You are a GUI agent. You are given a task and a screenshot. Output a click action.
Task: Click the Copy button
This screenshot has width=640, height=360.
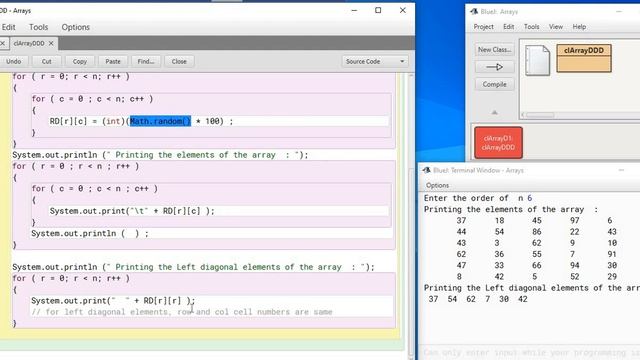[80, 61]
